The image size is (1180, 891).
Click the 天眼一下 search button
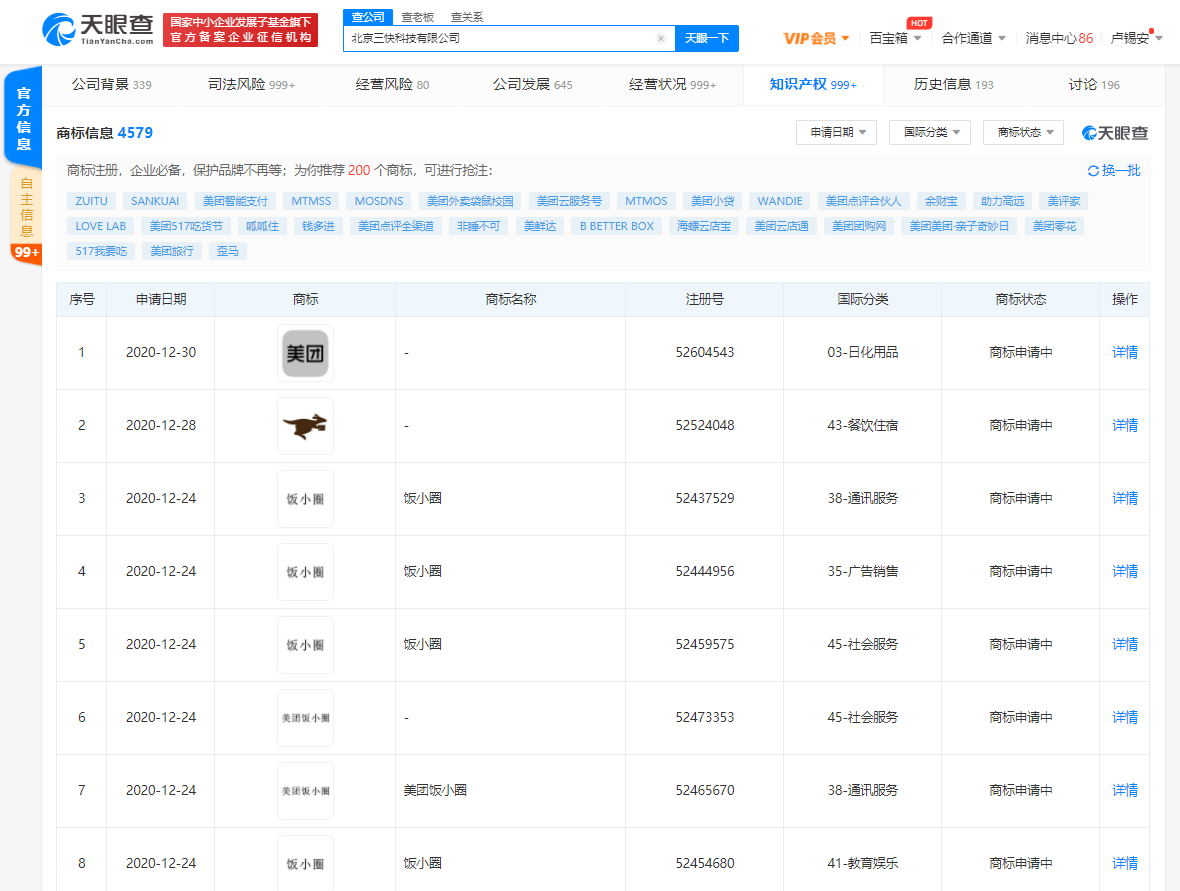tap(707, 39)
